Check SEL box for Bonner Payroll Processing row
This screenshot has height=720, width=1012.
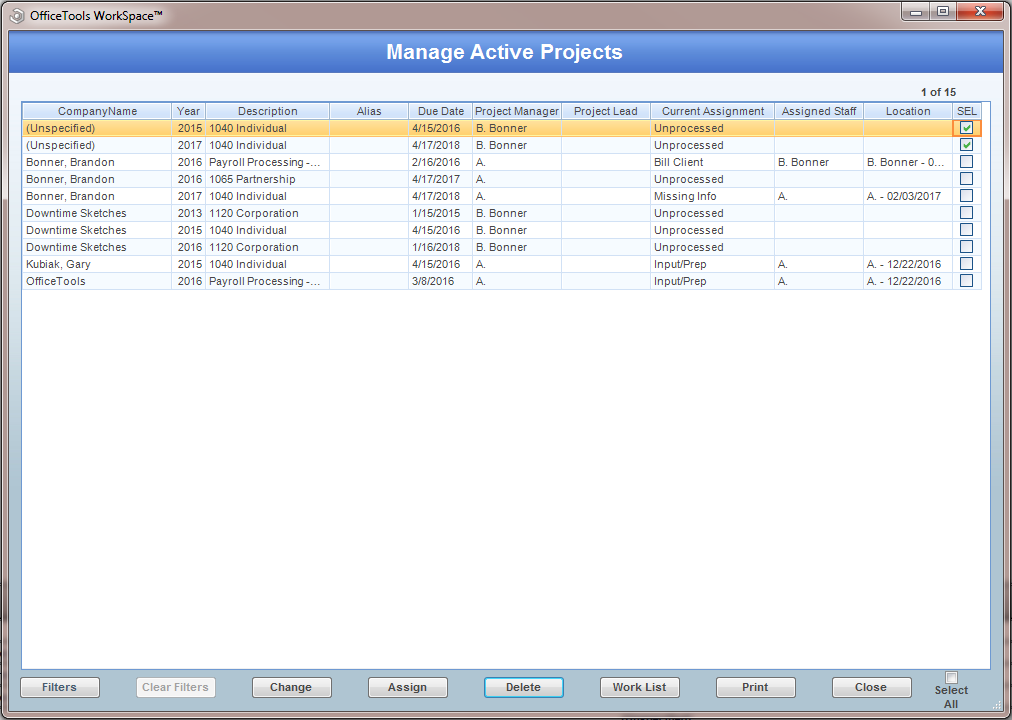coord(966,161)
